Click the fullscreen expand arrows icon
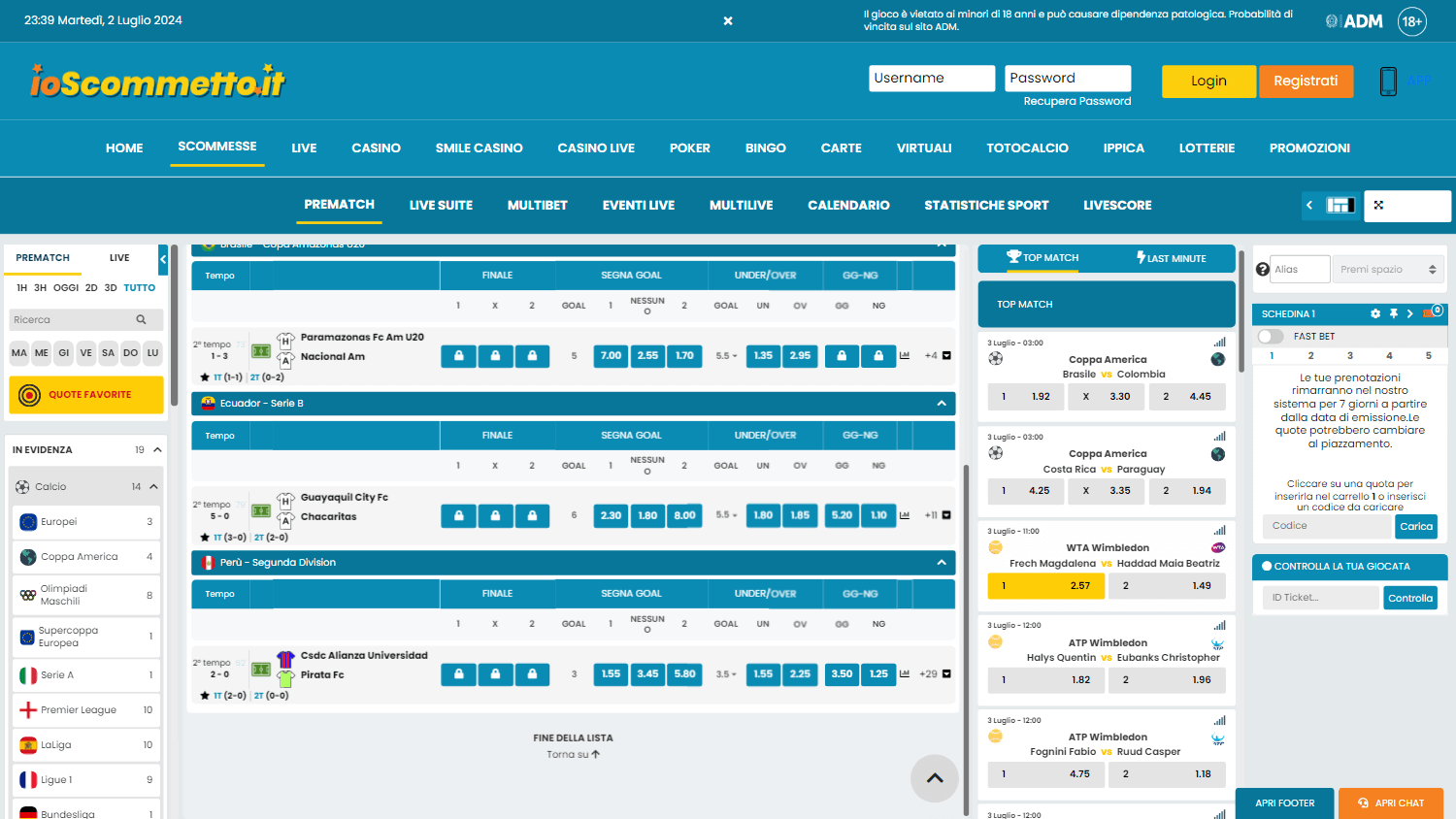Image resolution: width=1456 pixels, height=819 pixels. click(1378, 205)
